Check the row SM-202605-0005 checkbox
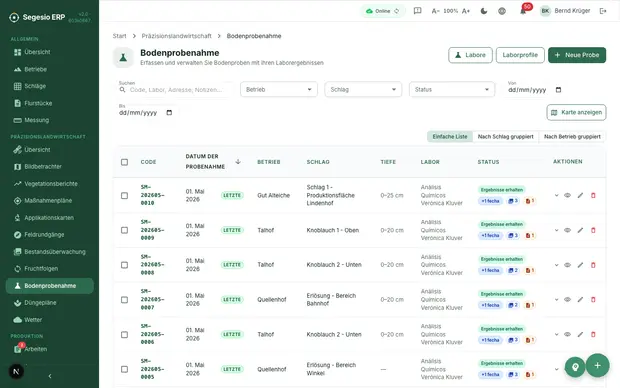The height and width of the screenshot is (388, 620). (125, 369)
